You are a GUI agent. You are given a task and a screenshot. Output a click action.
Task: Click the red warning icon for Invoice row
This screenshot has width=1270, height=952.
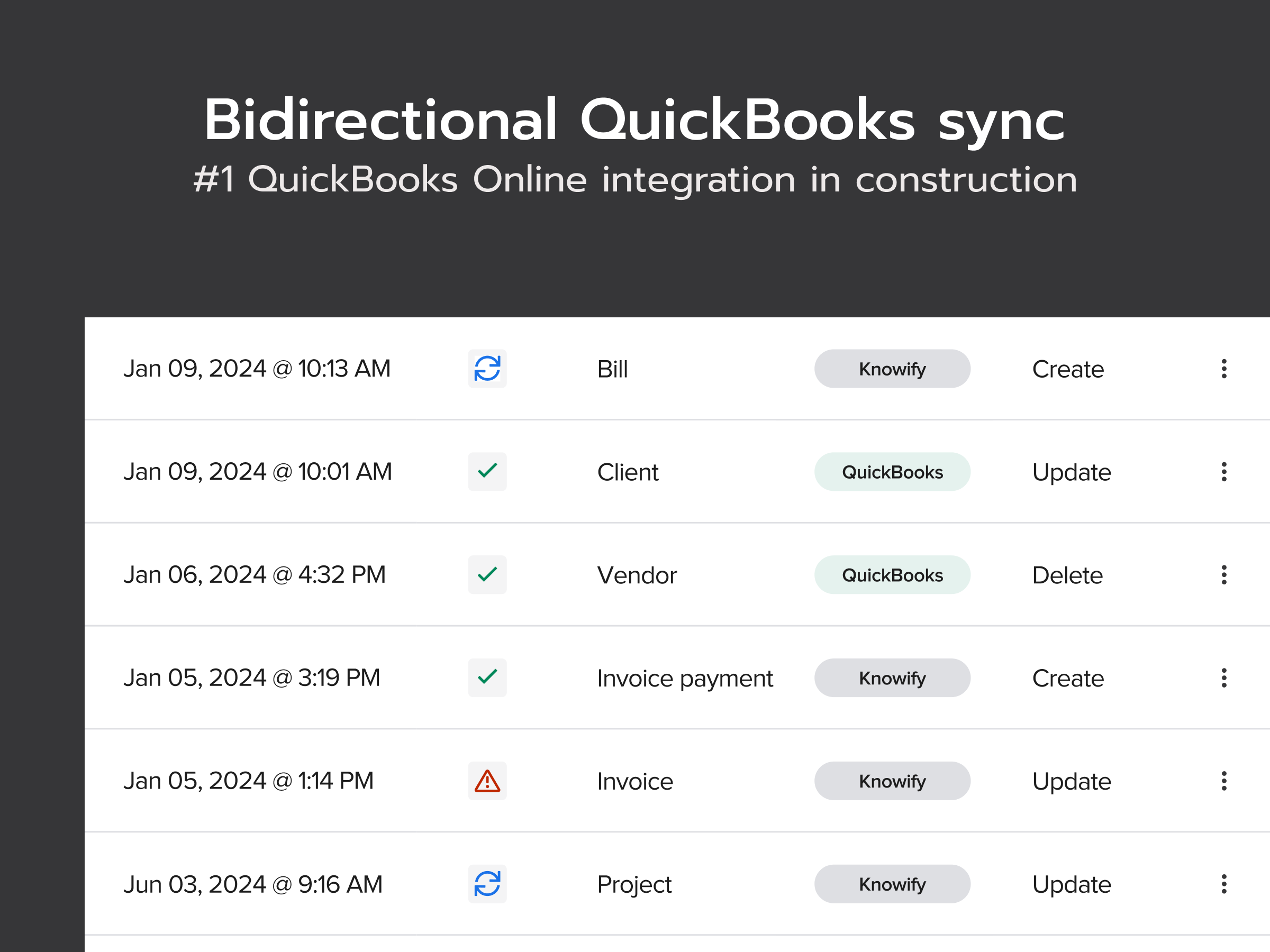(487, 781)
